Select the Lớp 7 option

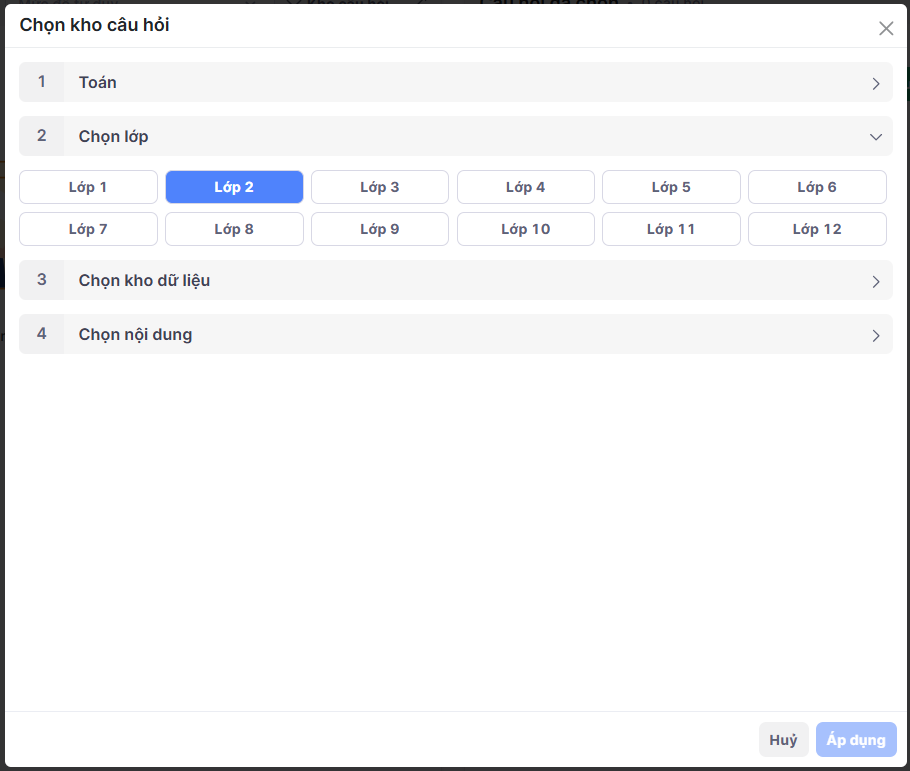(x=88, y=229)
